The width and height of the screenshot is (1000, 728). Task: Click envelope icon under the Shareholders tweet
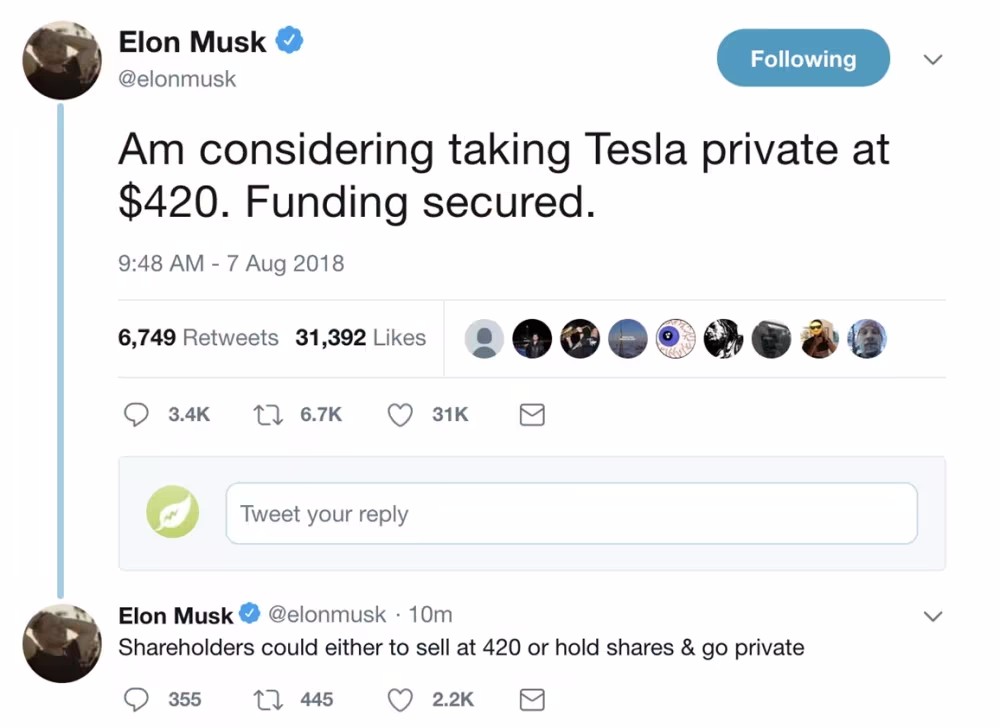click(532, 699)
